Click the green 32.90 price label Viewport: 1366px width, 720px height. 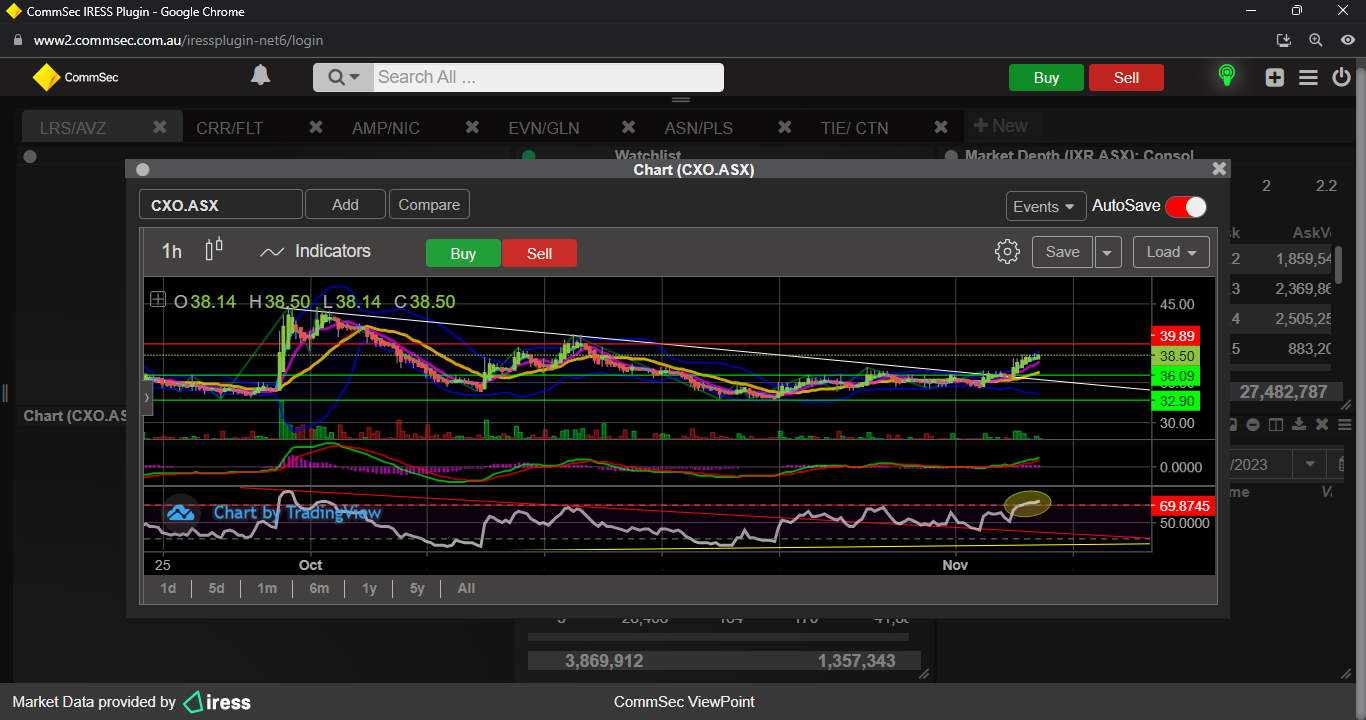pos(1176,401)
